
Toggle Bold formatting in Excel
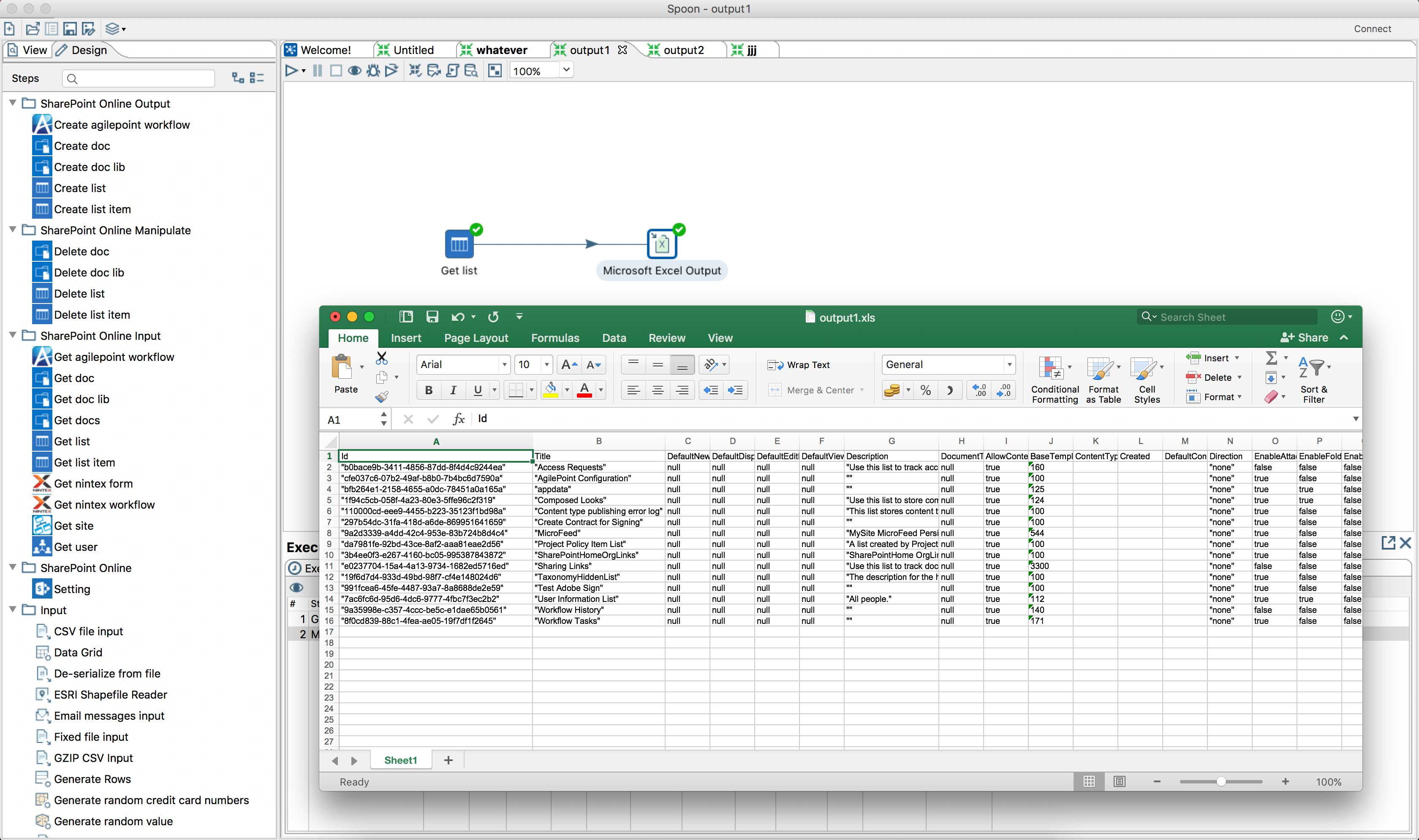pos(429,390)
